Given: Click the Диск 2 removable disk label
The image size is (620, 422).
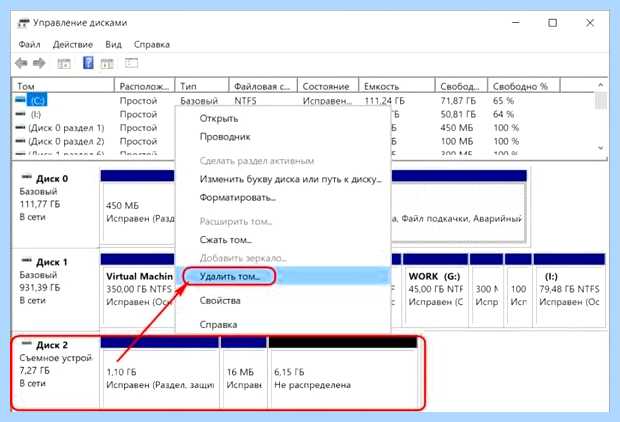Looking at the screenshot, I should [52, 345].
